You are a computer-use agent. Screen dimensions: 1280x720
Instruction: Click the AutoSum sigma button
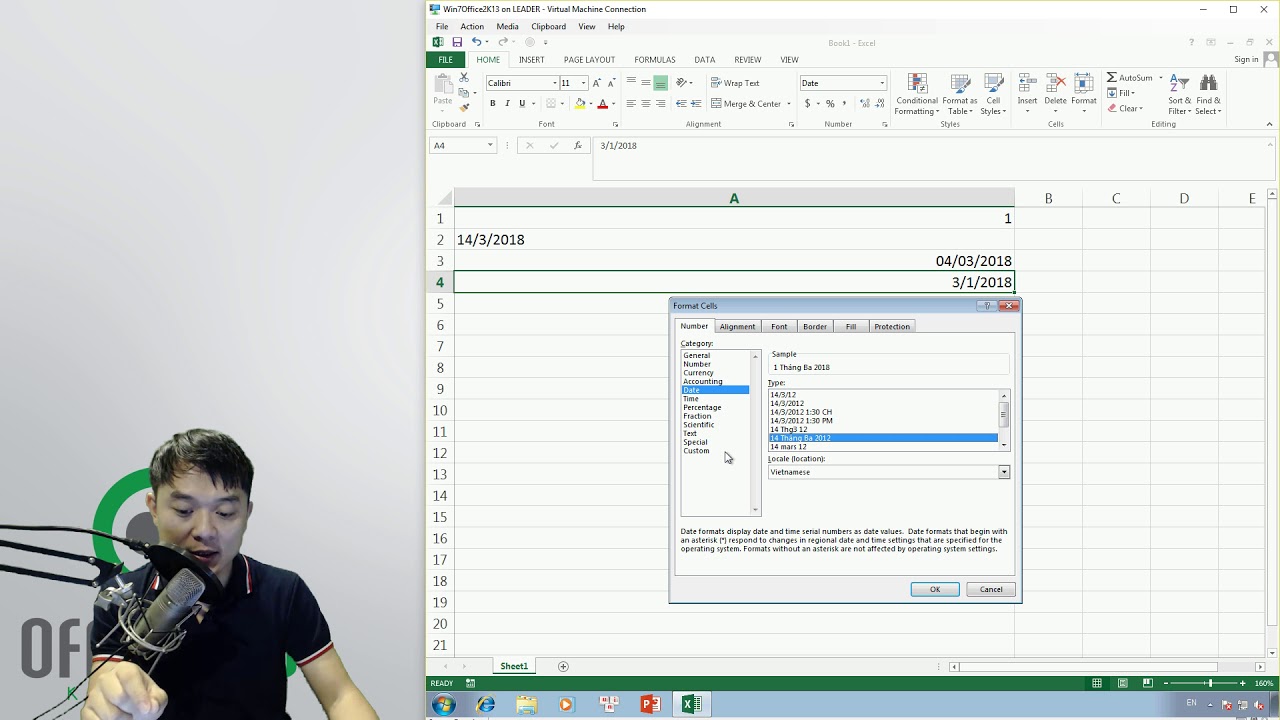(1130, 78)
